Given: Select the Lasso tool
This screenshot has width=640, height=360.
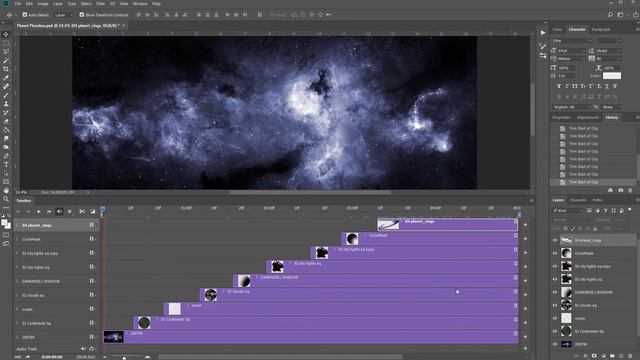Looking at the screenshot, I should 6,52.
